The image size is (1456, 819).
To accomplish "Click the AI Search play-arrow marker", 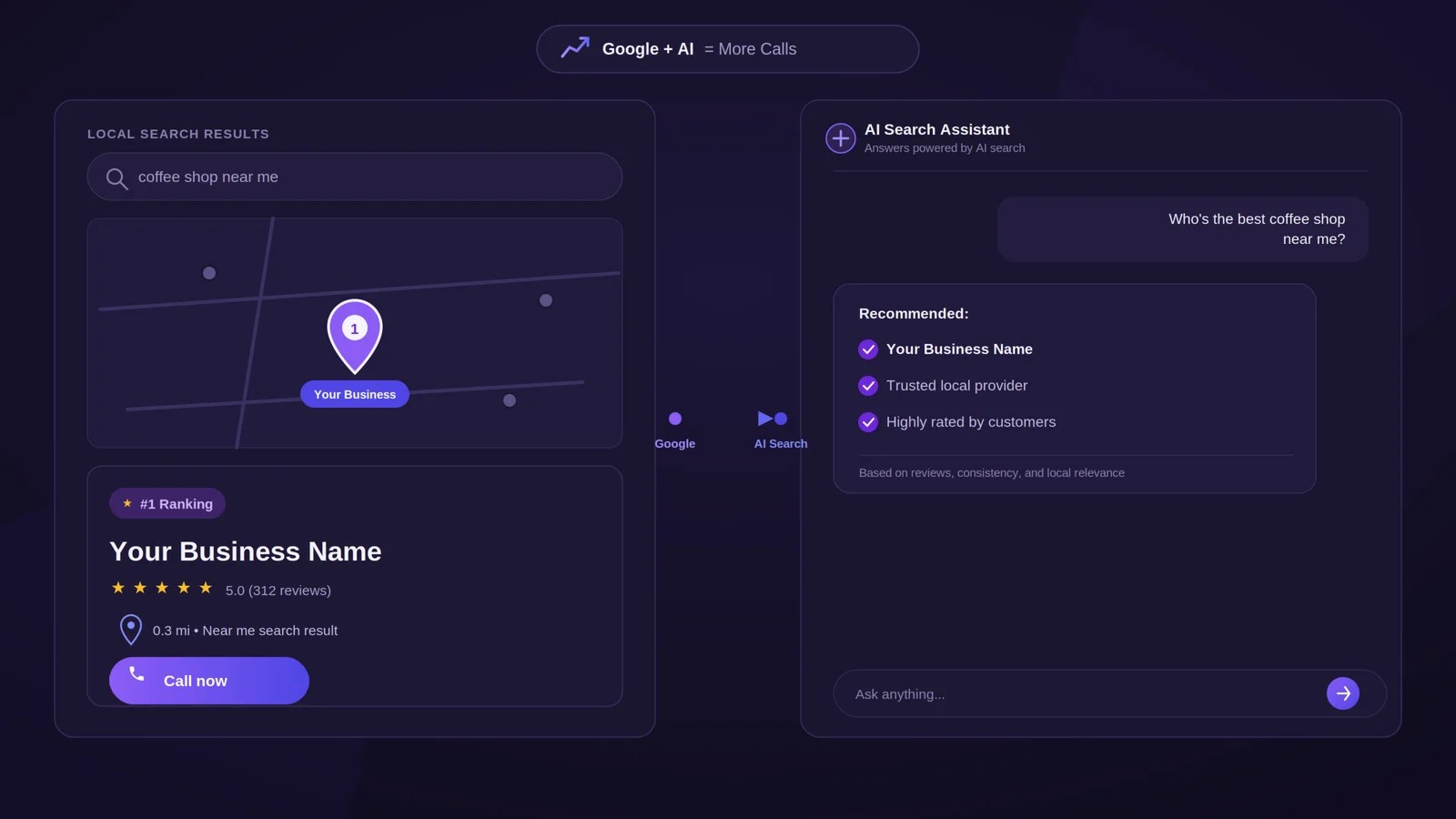I will click(x=765, y=419).
